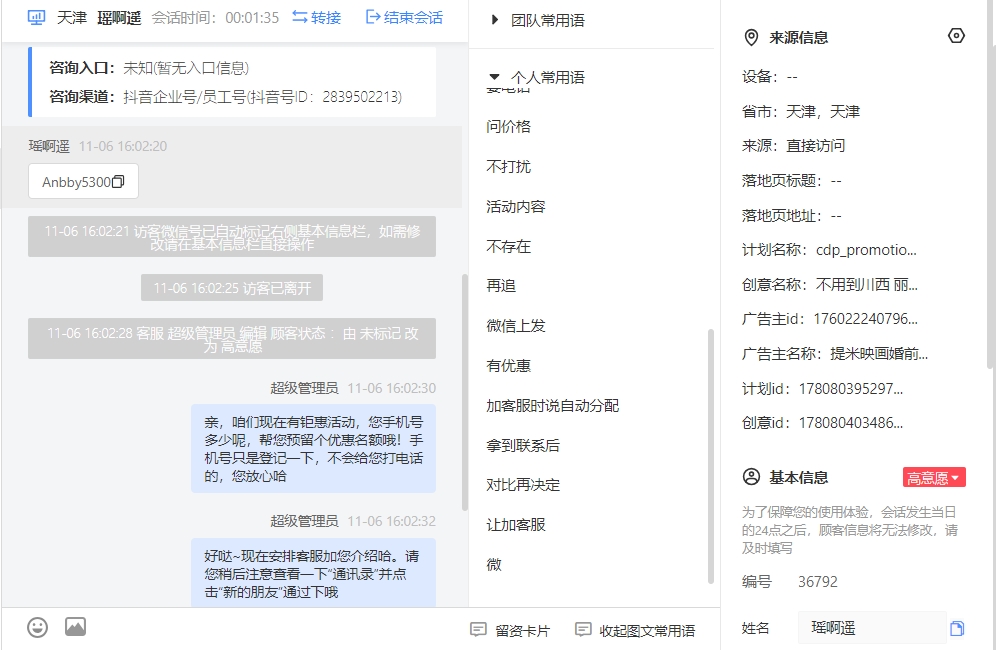Select the 不存在 quick phrase
The width and height of the screenshot is (996, 650).
508,247
